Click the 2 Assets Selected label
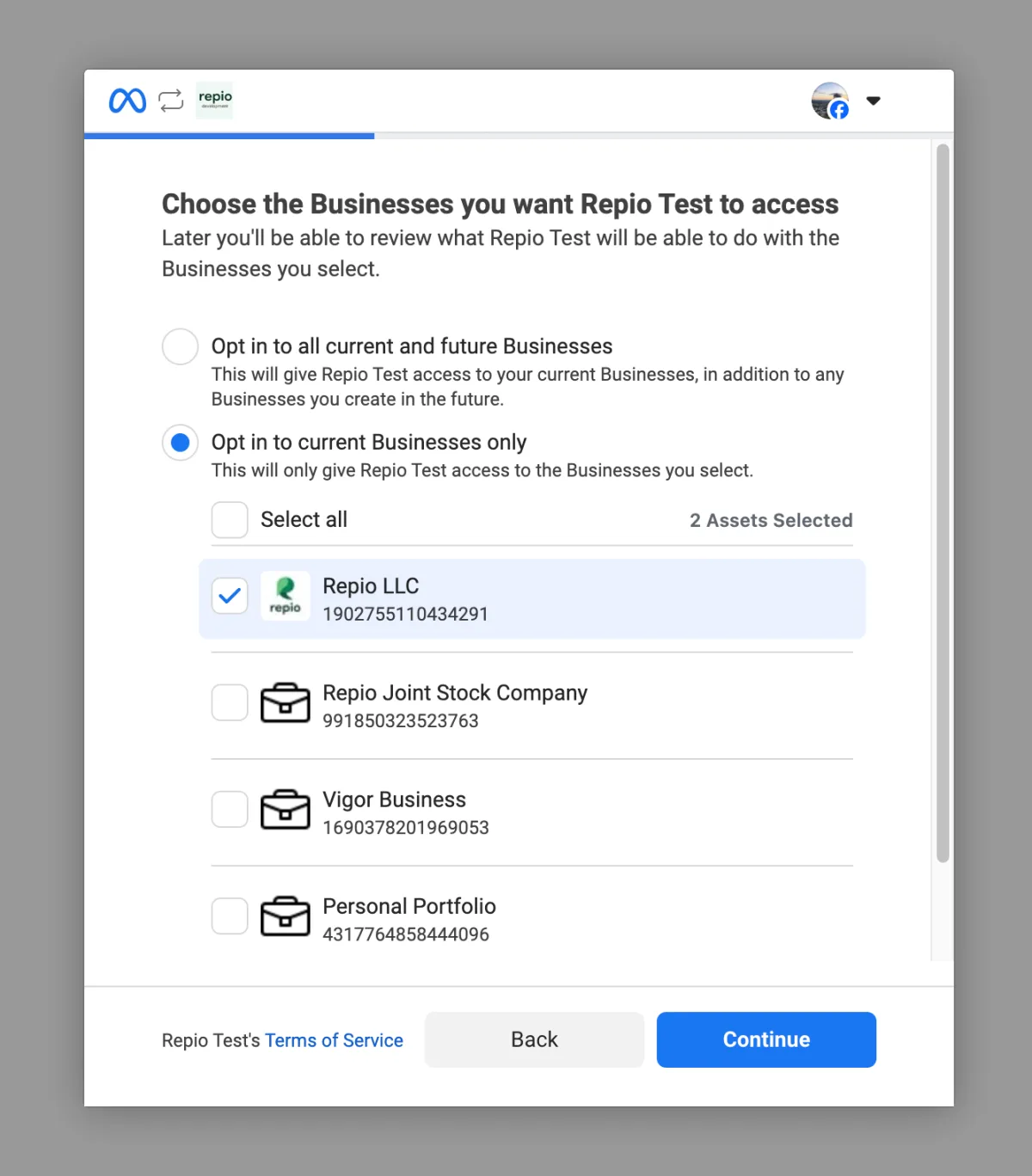Screen dimensions: 1032x1176 [771, 520]
